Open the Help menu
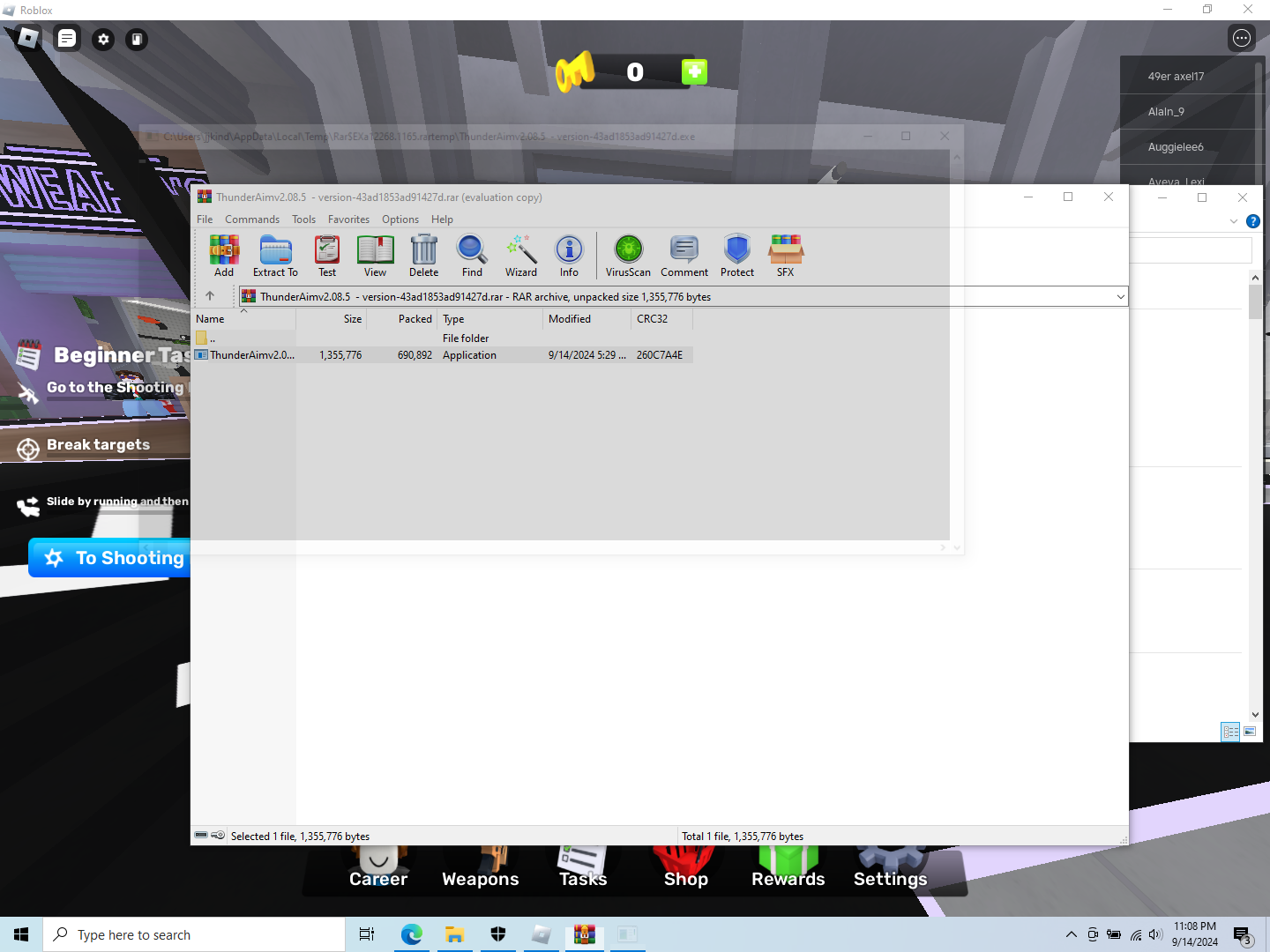1270x952 pixels. tap(442, 219)
